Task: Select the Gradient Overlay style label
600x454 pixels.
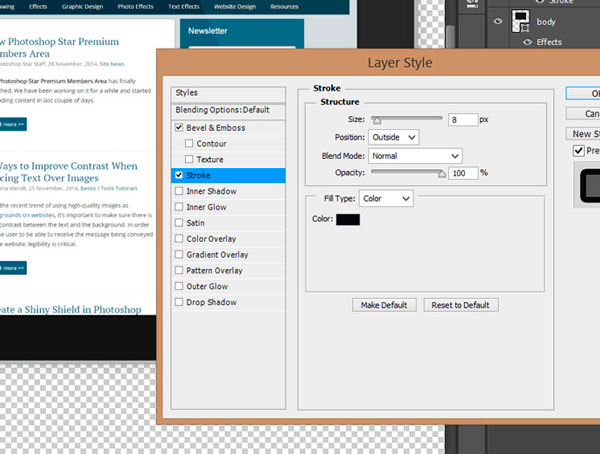Action: pyautogui.click(x=217, y=255)
